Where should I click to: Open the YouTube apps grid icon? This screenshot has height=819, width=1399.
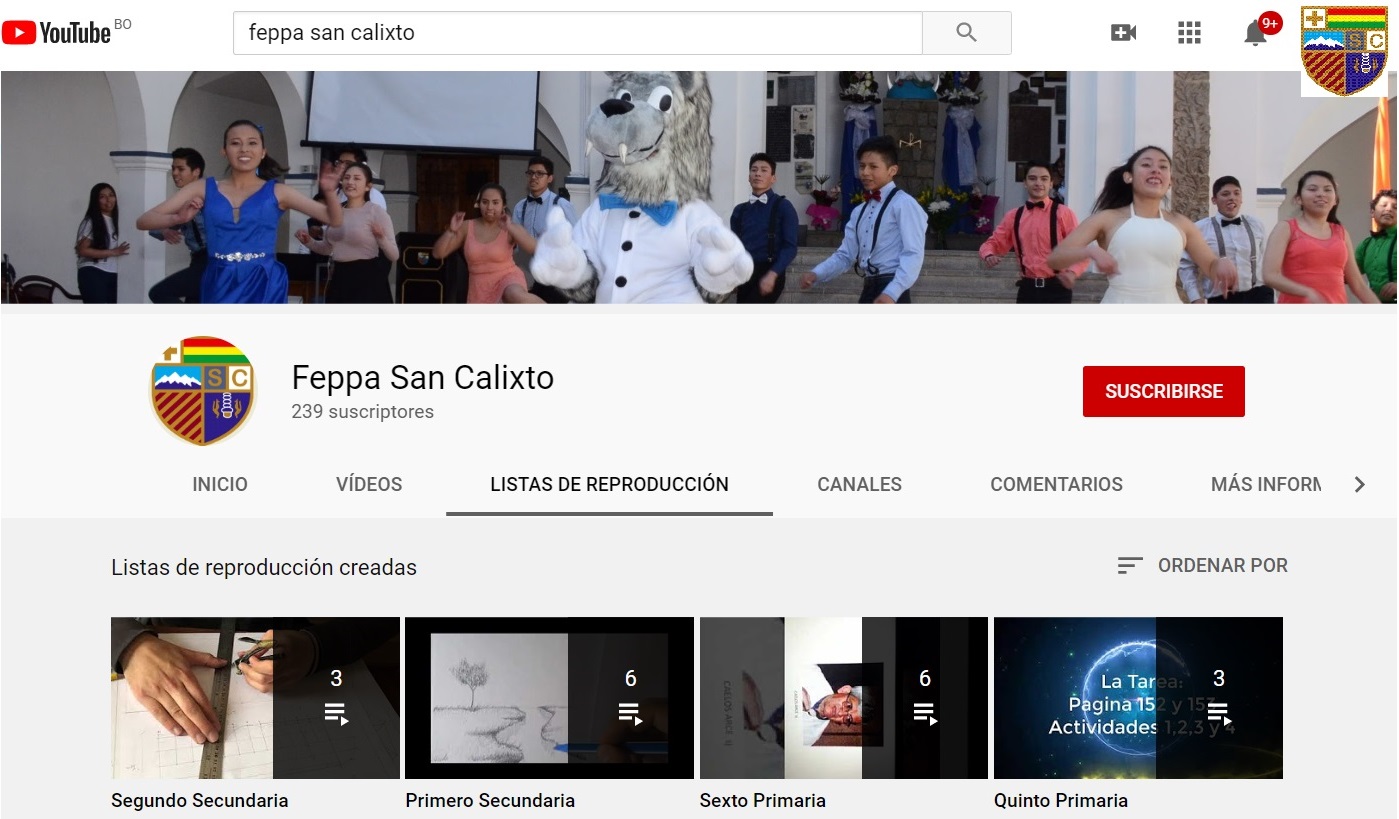coord(1189,33)
